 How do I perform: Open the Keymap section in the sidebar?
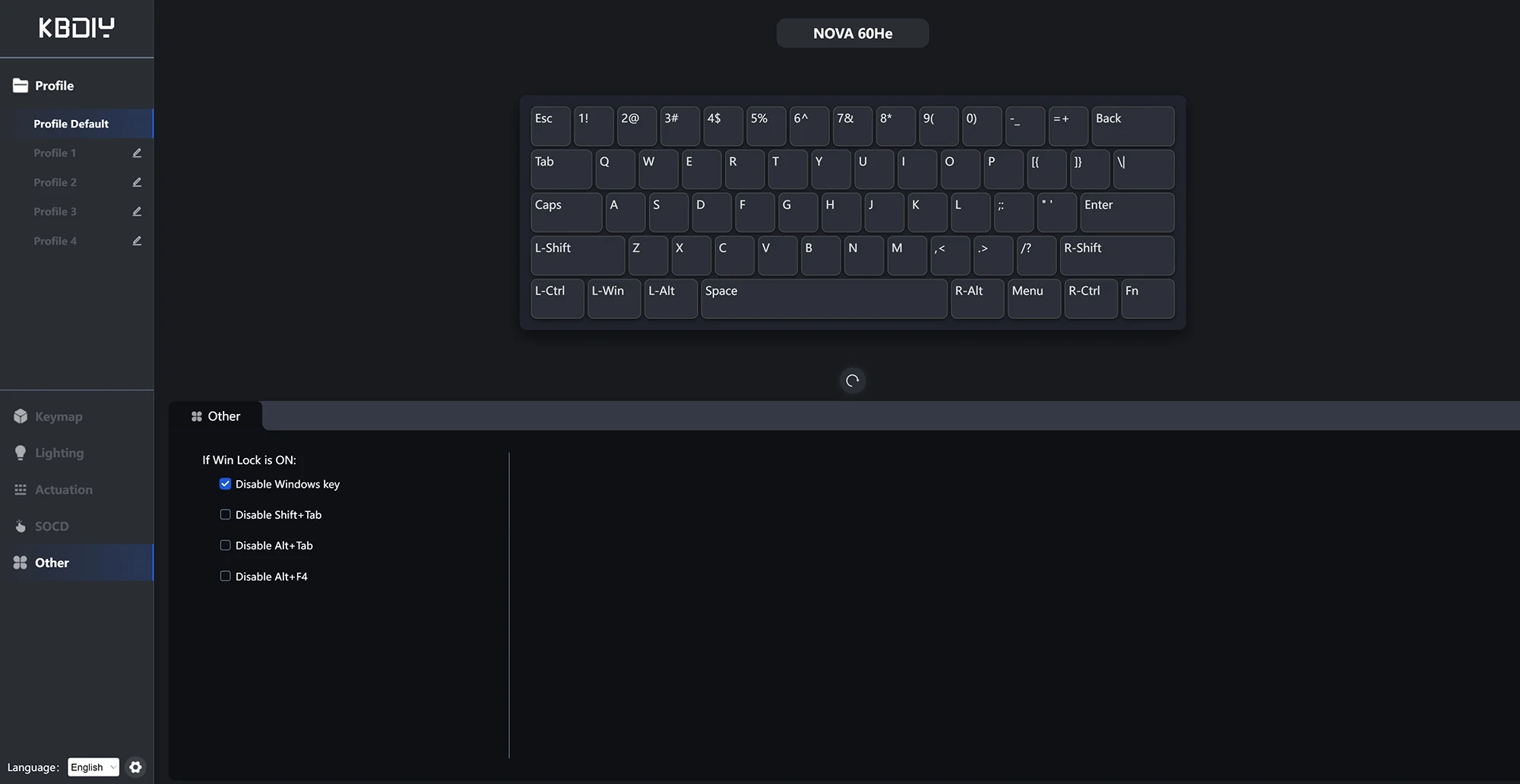pos(77,416)
